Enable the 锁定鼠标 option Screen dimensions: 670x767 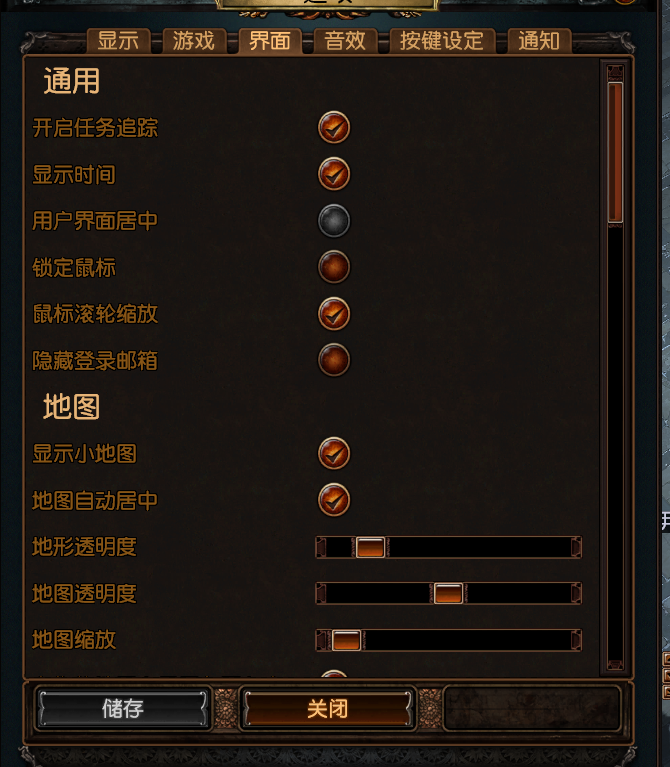point(334,267)
